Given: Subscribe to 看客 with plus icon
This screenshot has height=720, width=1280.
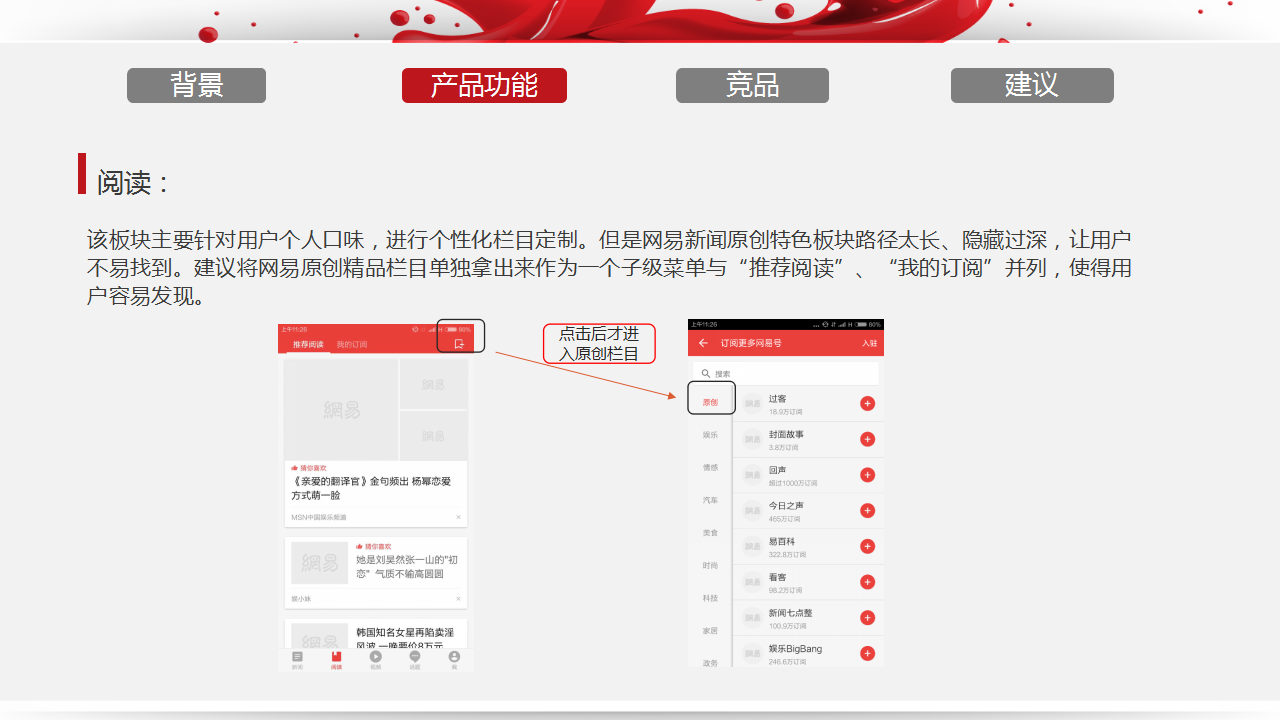Looking at the screenshot, I should pos(867,582).
